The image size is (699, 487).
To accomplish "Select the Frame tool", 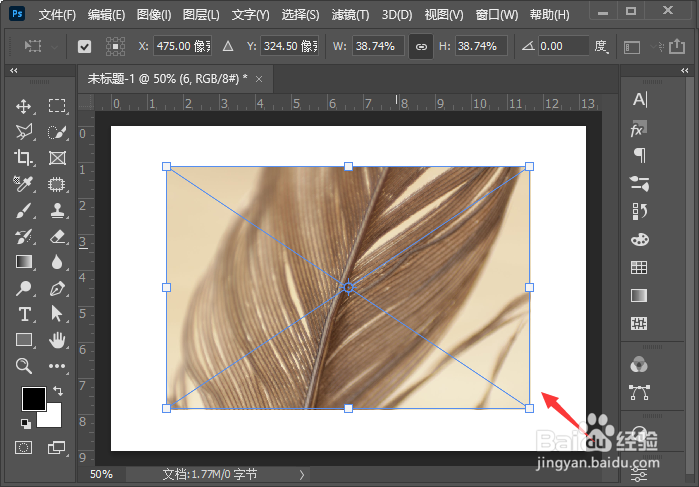I will pos(57,158).
